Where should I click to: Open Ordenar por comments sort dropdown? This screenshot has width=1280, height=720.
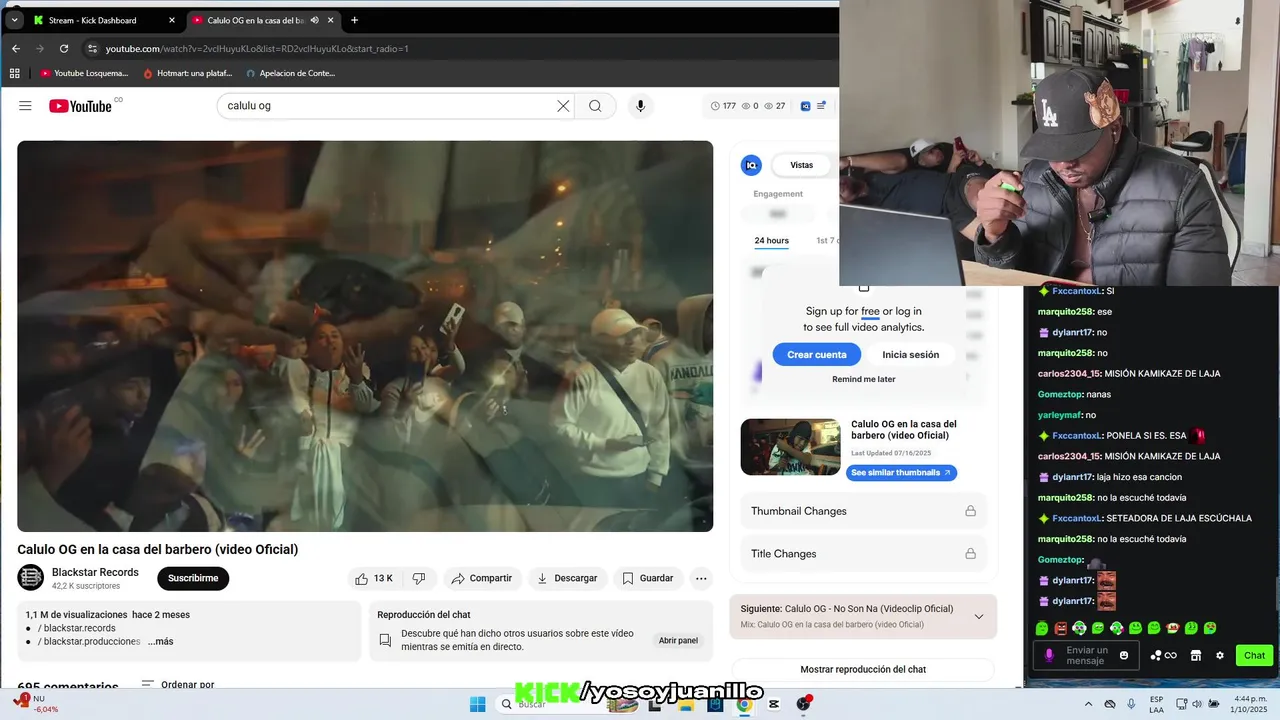pos(178,685)
